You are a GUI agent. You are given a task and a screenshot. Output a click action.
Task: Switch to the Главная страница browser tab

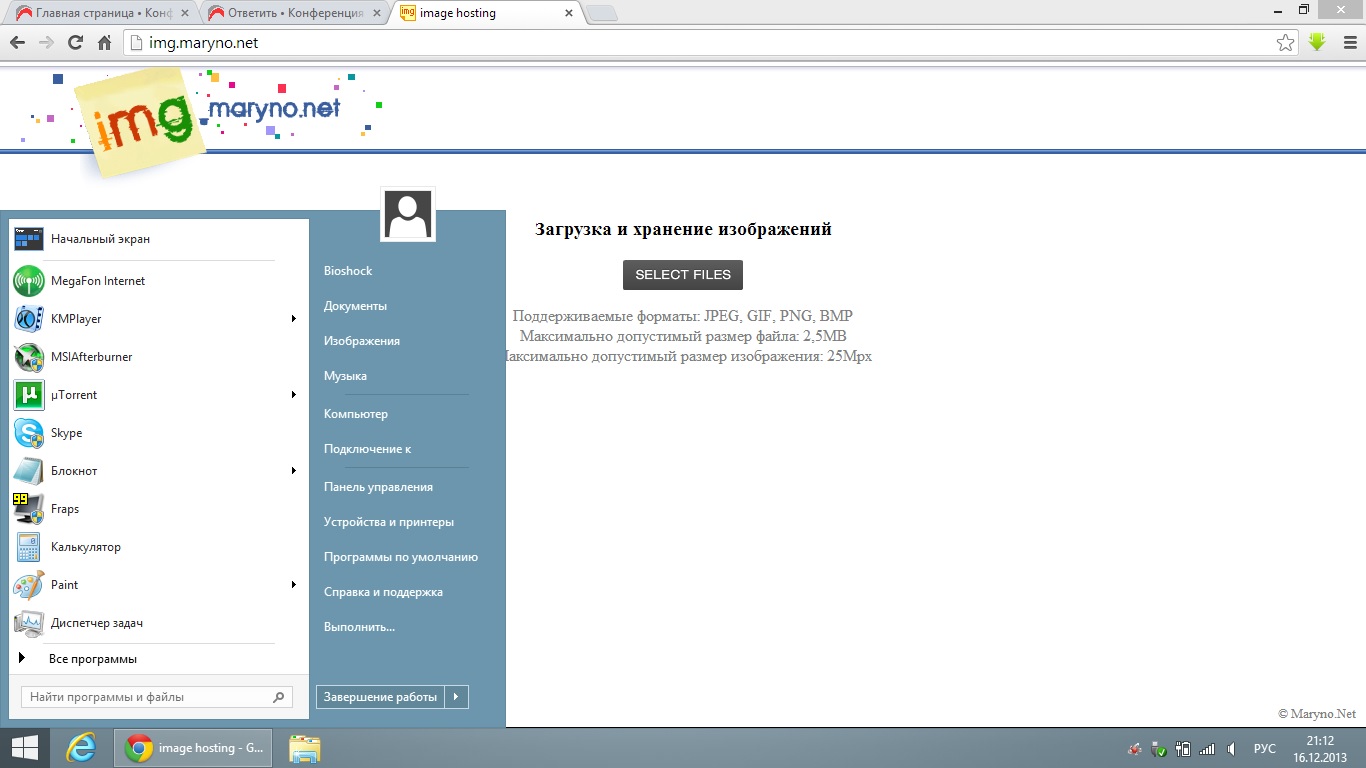pyautogui.click(x=100, y=13)
